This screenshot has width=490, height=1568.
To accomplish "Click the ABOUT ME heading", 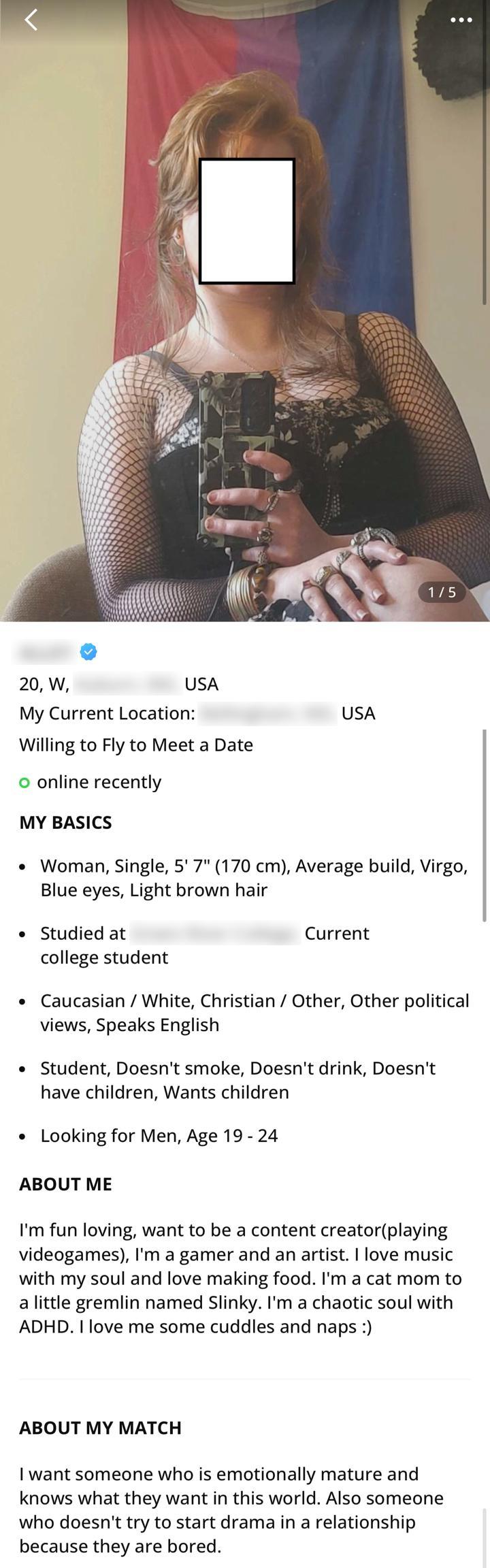I will (65, 1184).
